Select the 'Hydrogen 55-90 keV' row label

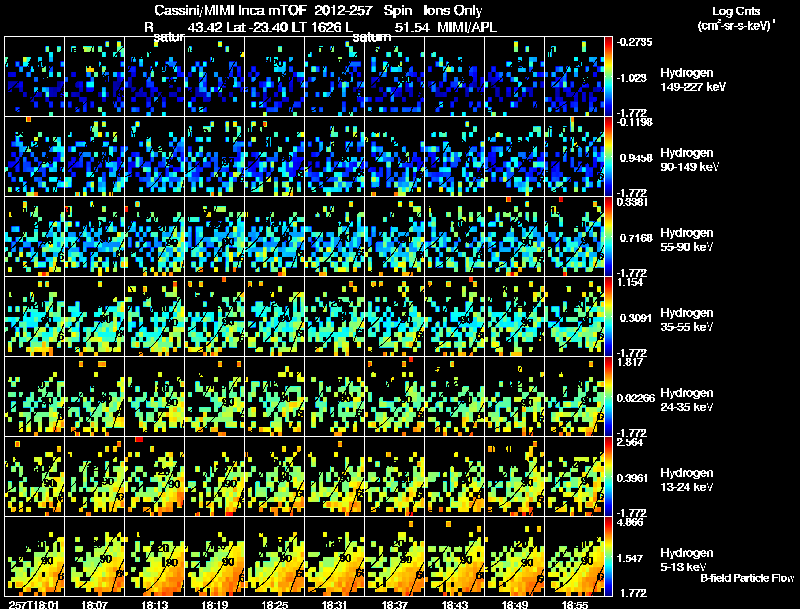(x=687, y=240)
